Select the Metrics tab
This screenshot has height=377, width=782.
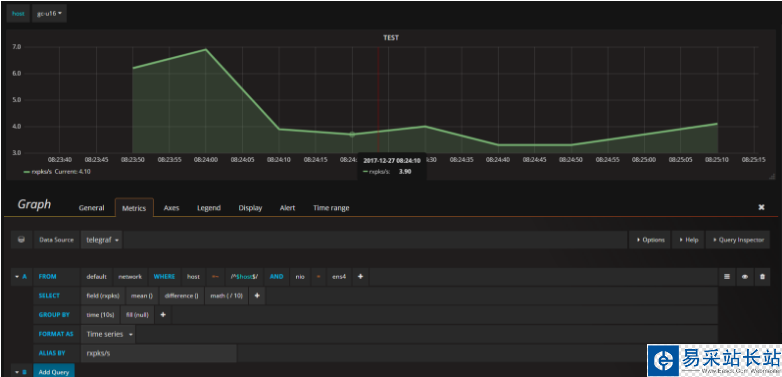[x=134, y=208]
